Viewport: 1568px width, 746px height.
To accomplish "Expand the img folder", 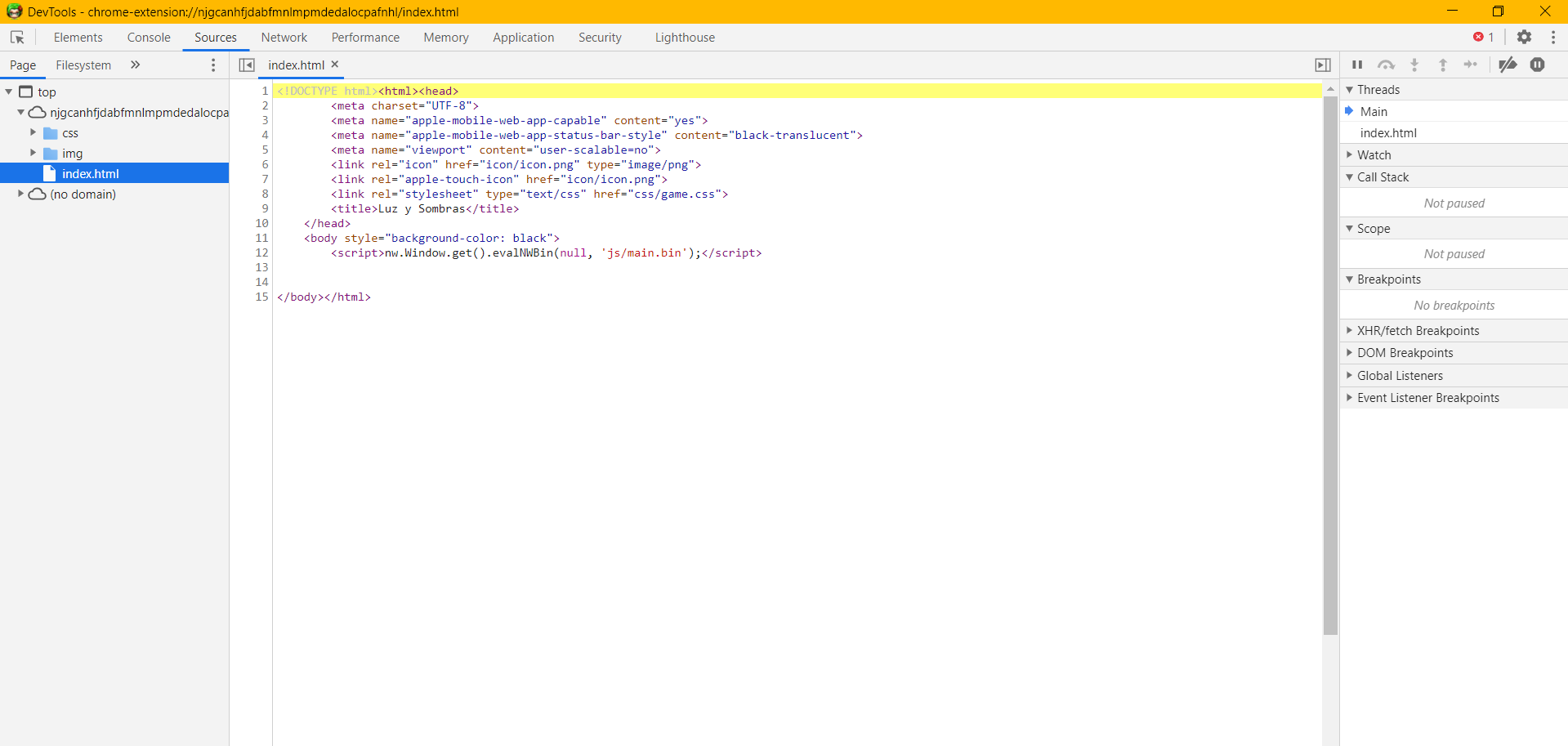I will tap(33, 153).
